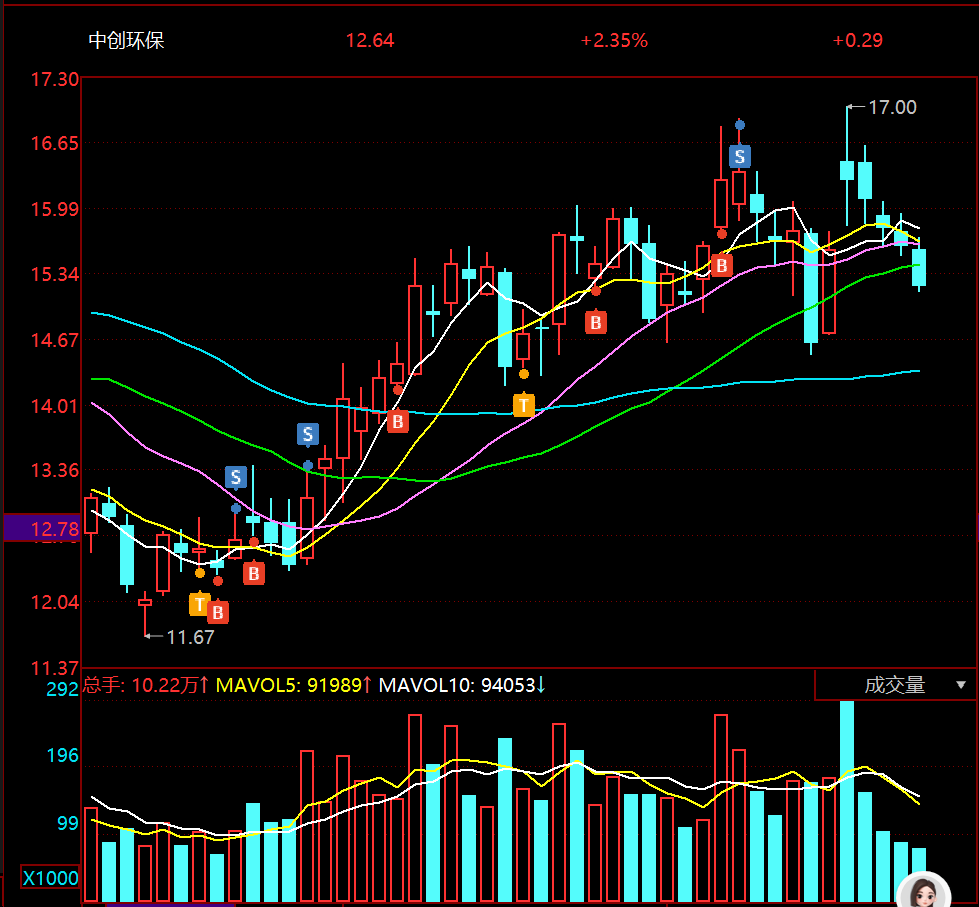
Task: Click the red B marker below 15.34 near the top S
Action: pos(722,265)
